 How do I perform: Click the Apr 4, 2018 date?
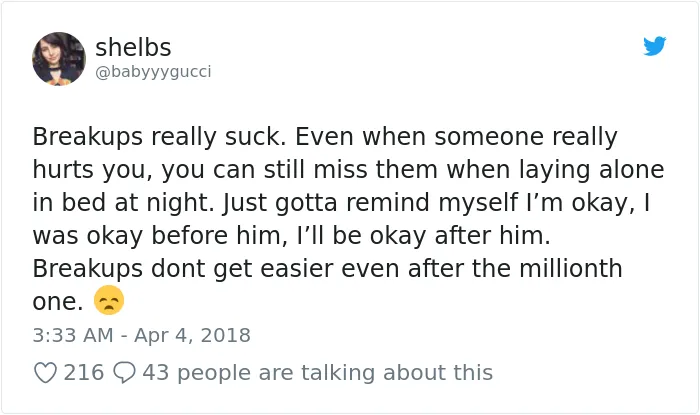pyautogui.click(x=192, y=335)
